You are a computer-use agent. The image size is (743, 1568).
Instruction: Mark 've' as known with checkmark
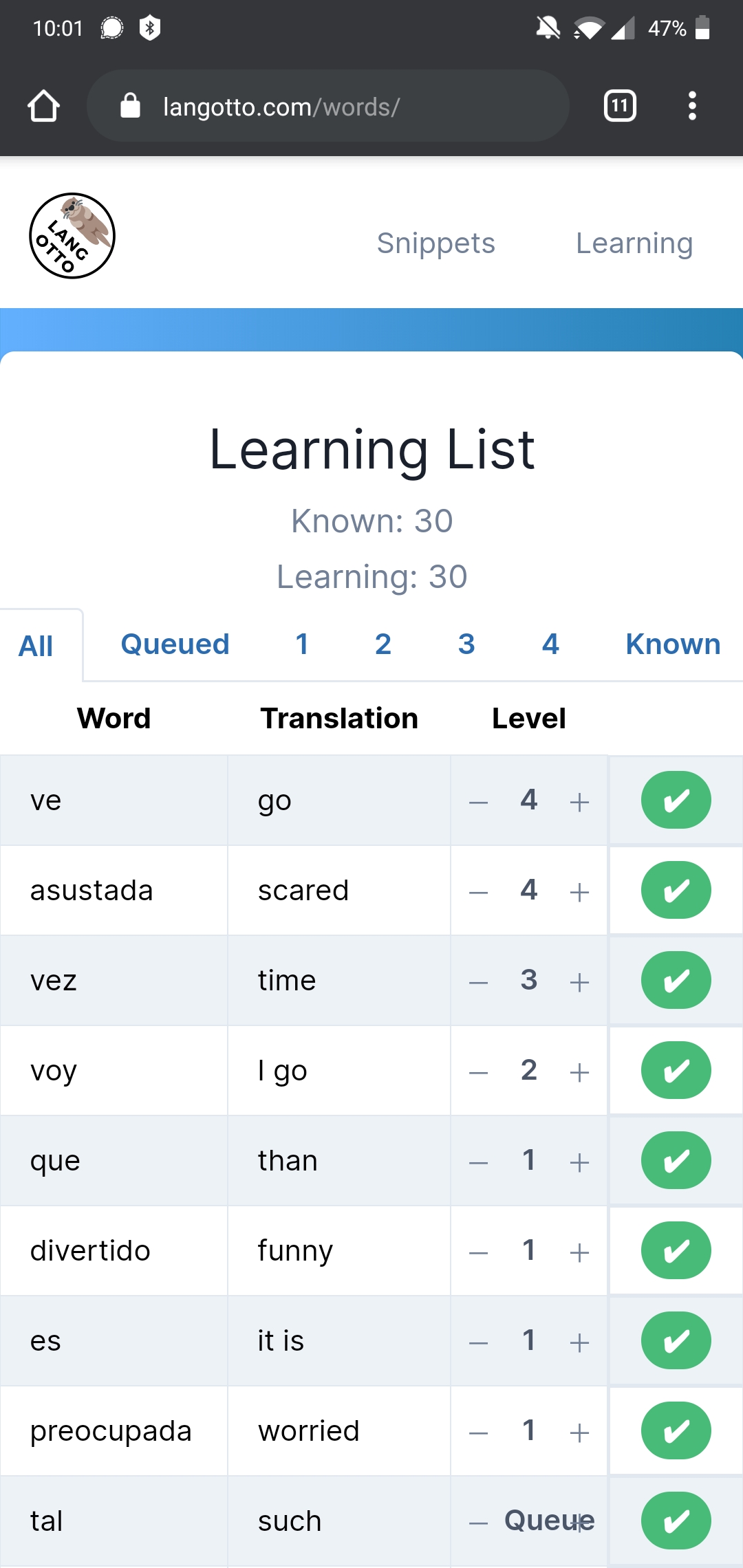[x=676, y=801]
